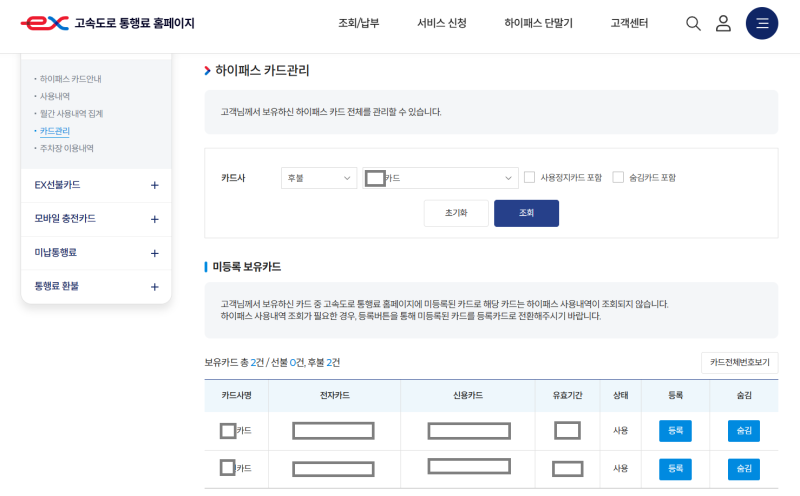This screenshot has height=496, width=800.
Task: Click 숨김 for the second card row
Action: (743, 469)
